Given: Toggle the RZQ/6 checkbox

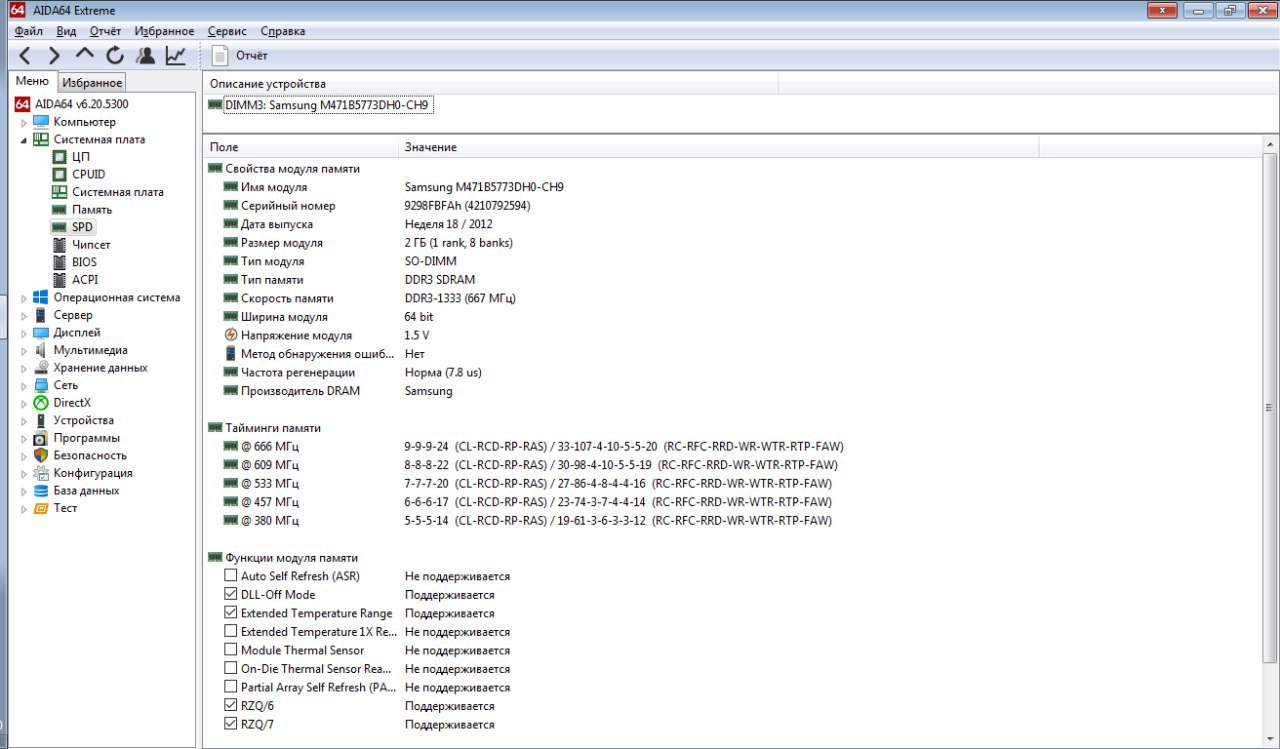Looking at the screenshot, I should click(231, 705).
